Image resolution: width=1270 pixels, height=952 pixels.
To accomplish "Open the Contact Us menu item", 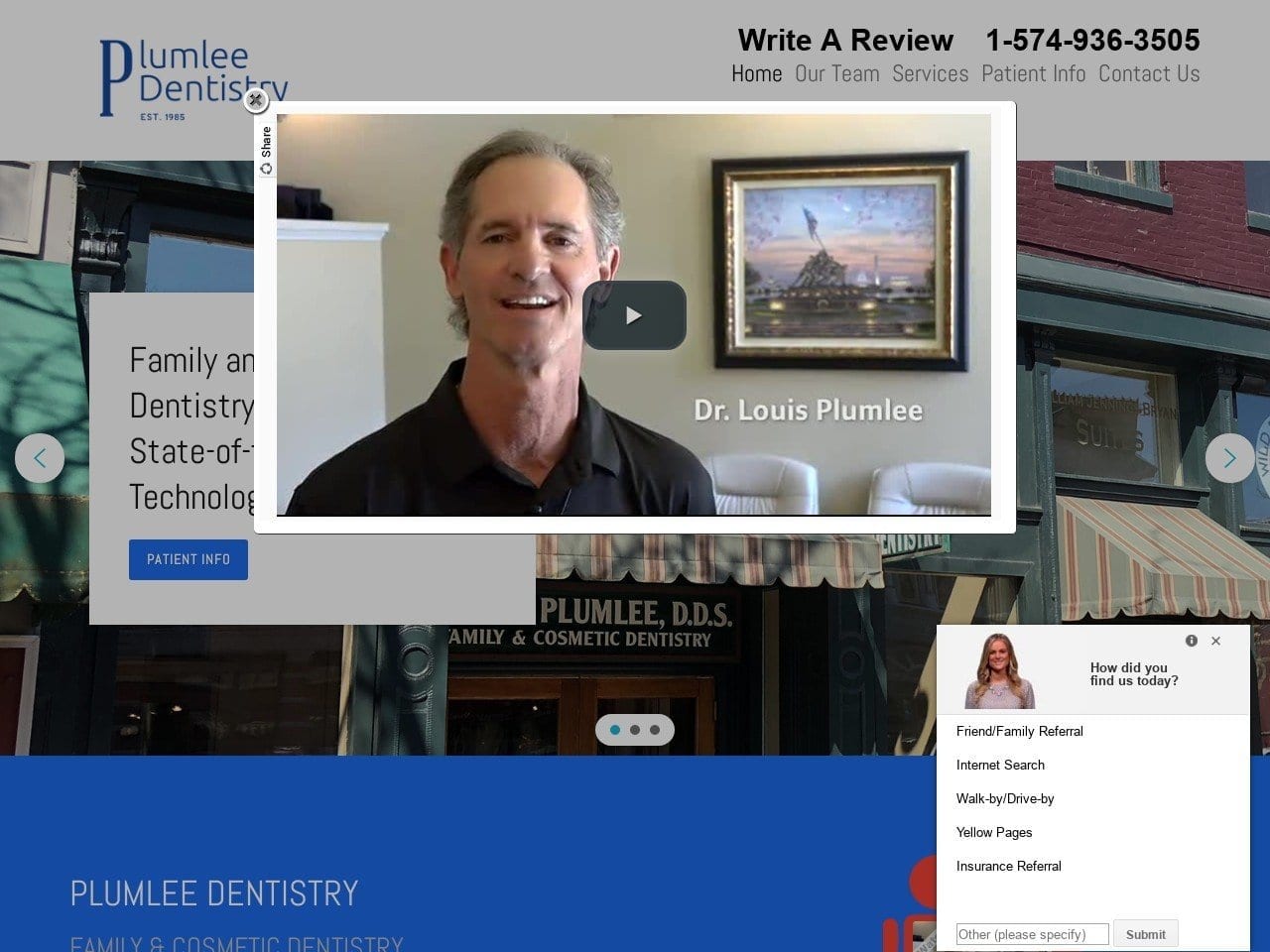I will pos(1149,73).
